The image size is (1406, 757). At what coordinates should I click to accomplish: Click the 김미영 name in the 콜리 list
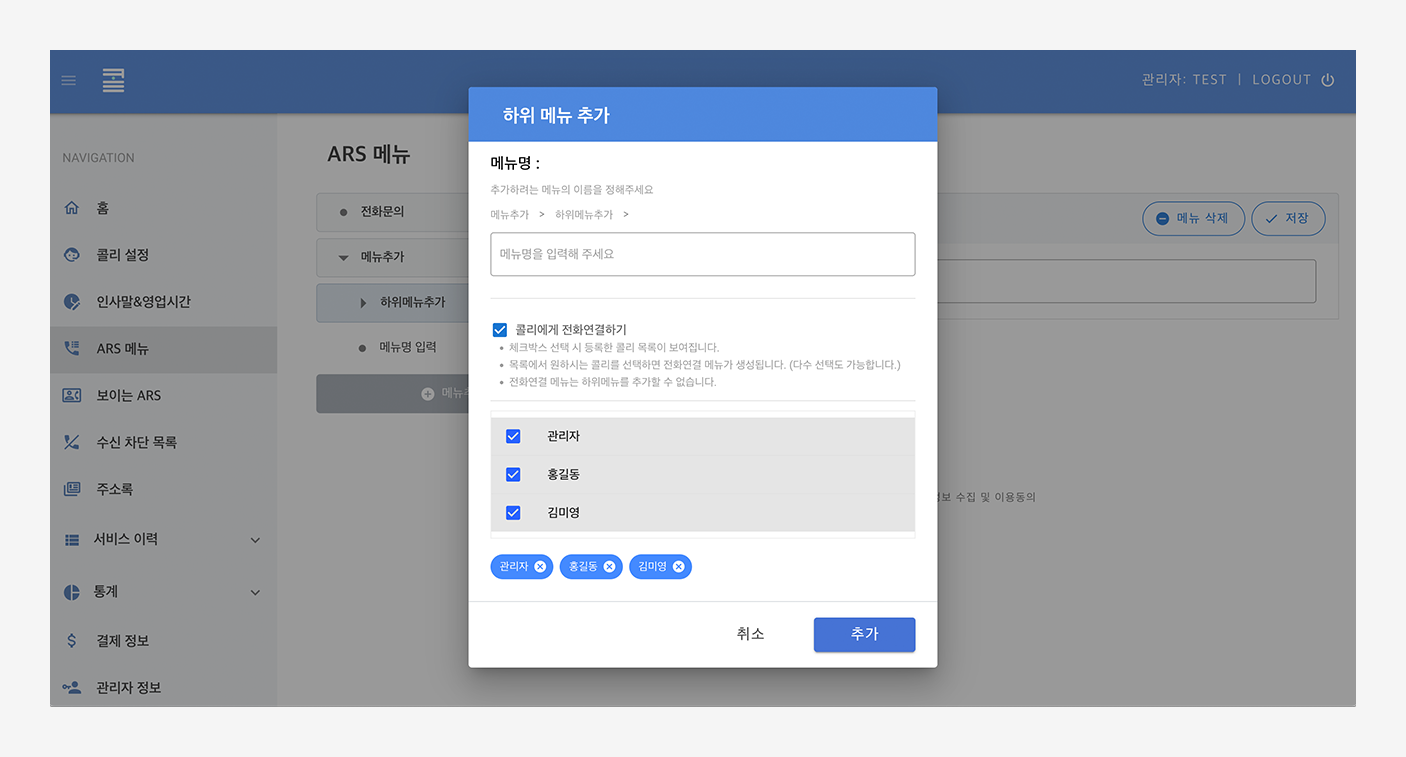(564, 512)
